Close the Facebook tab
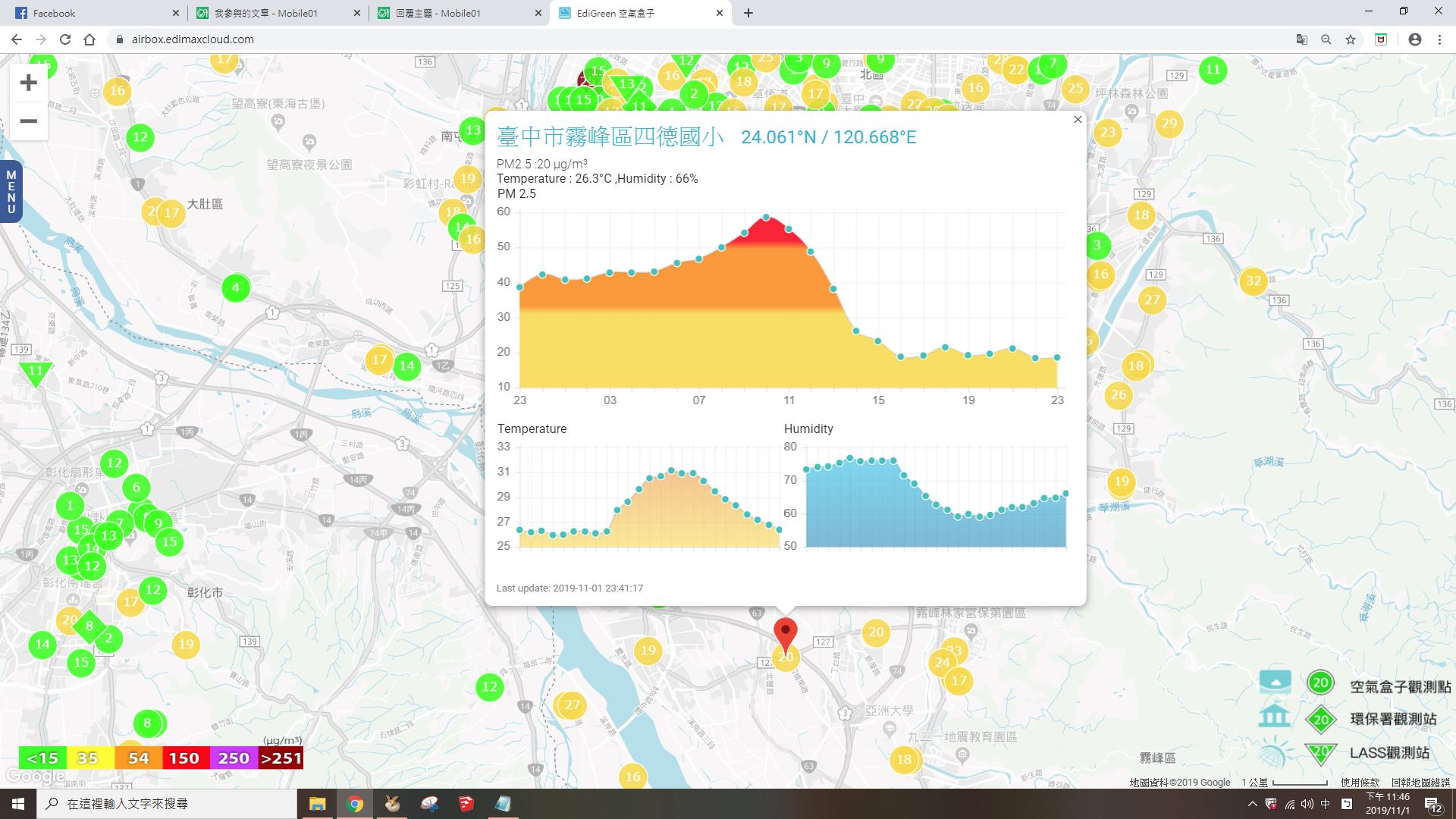 tap(176, 13)
